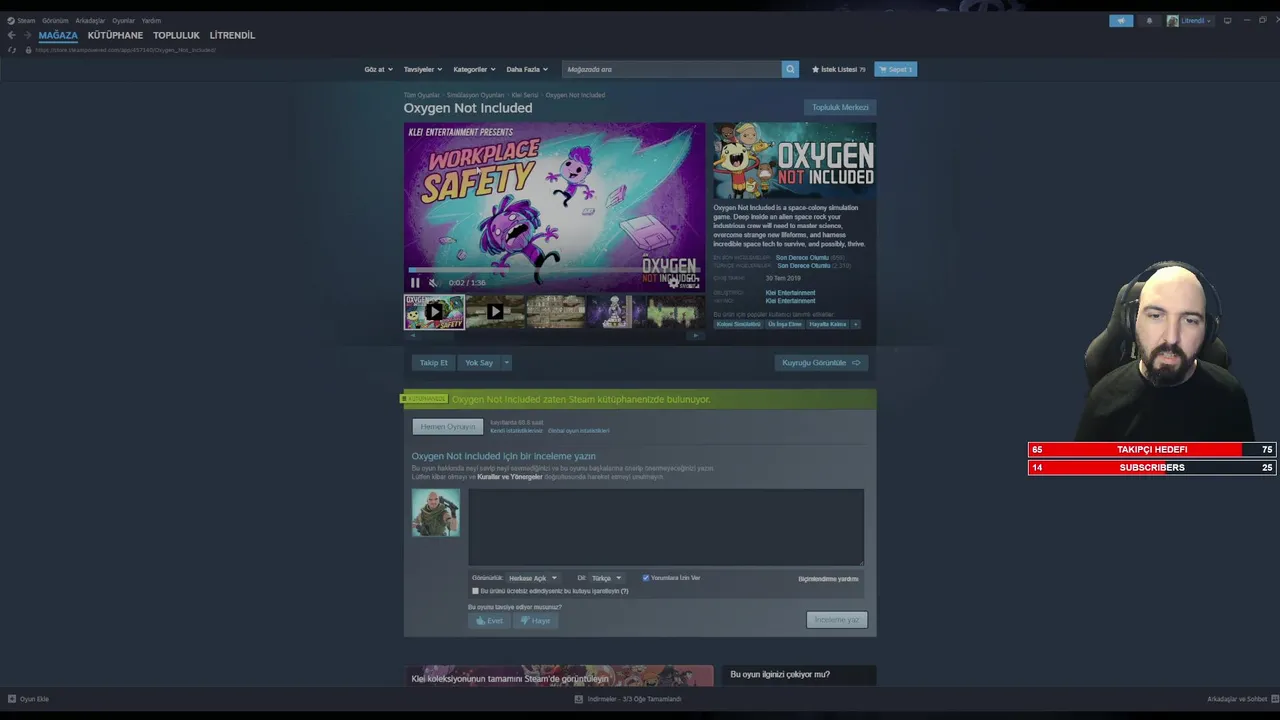
Task: Reload the store page
Action: point(12,50)
